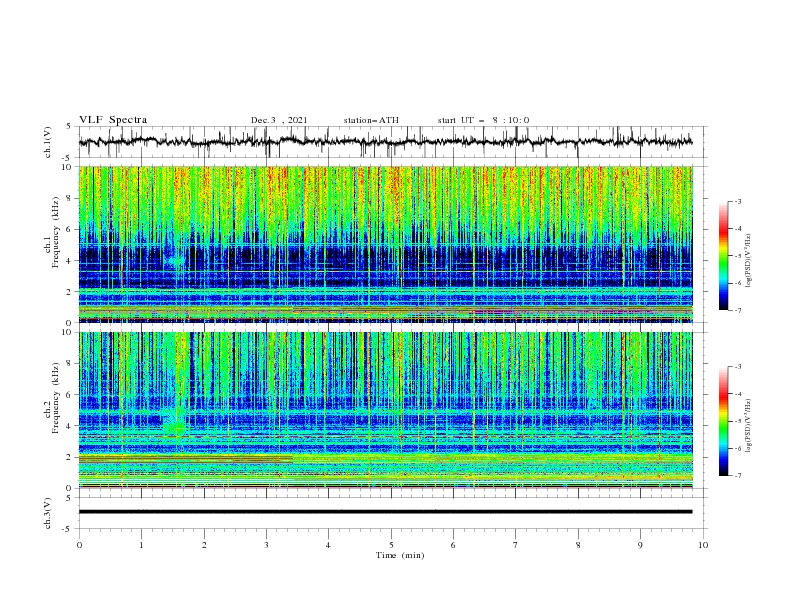Click the ch.1 colorbar "log(PSD)(V²/Hz)" label
The image size is (792, 612).
tap(748, 261)
